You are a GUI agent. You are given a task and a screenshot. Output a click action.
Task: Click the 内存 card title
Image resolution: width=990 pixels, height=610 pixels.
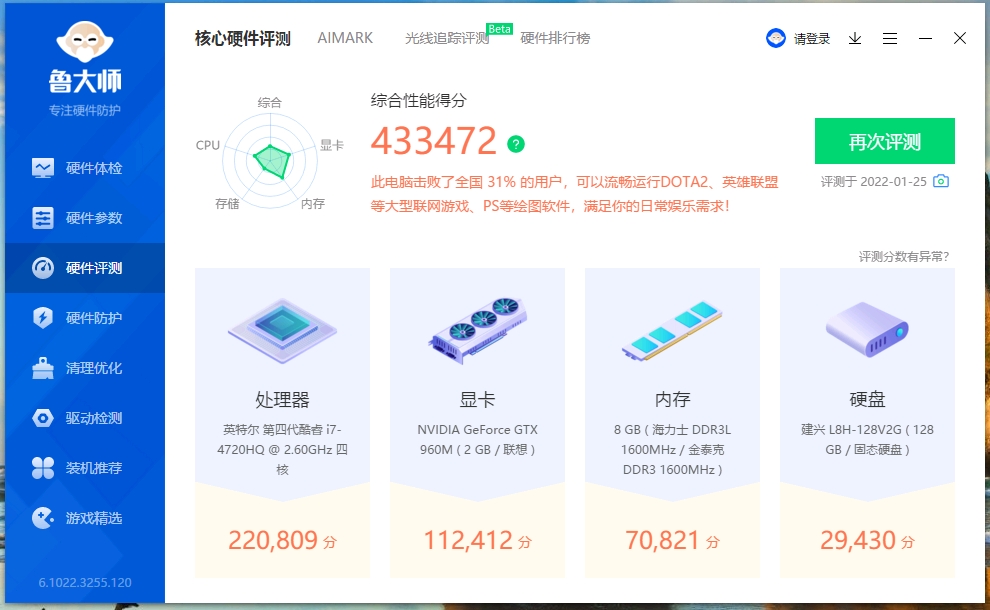672,400
